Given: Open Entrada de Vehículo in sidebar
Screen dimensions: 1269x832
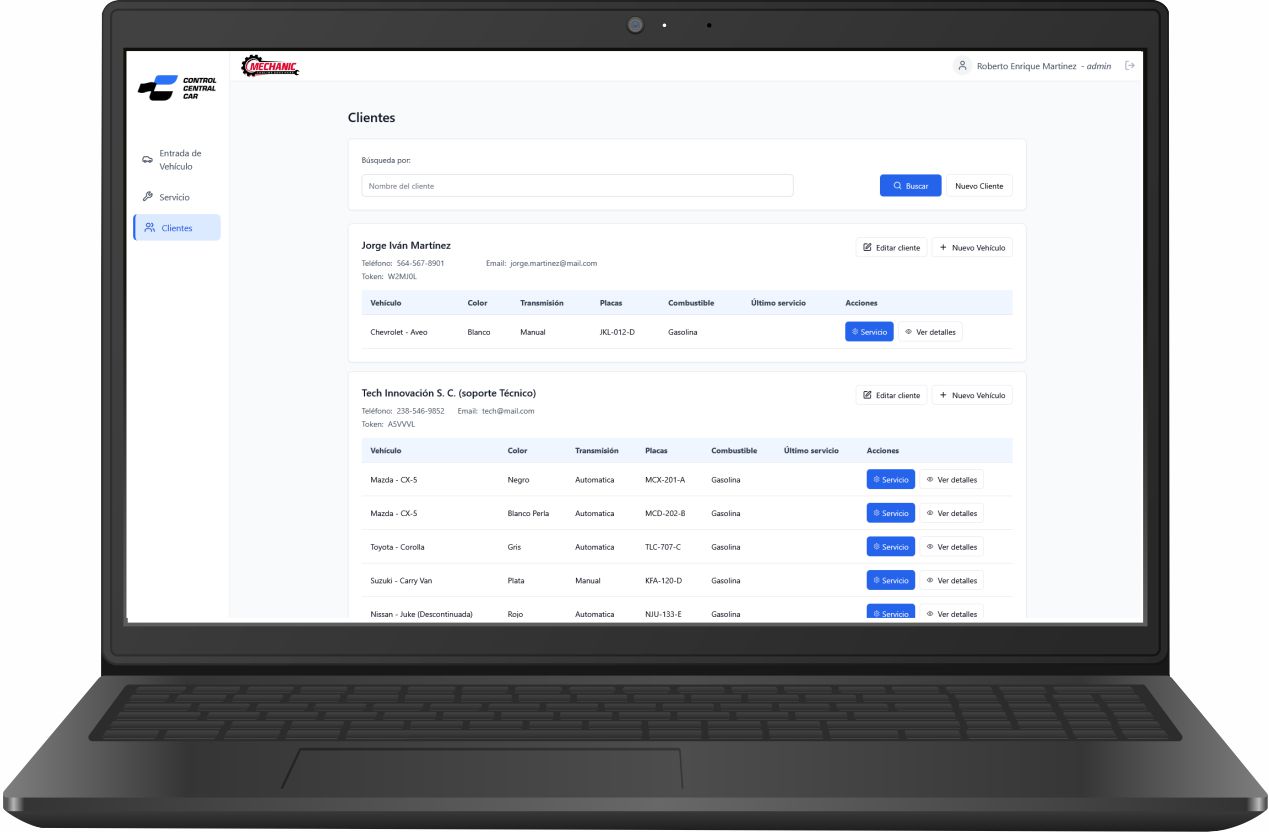Looking at the screenshot, I should (177, 160).
